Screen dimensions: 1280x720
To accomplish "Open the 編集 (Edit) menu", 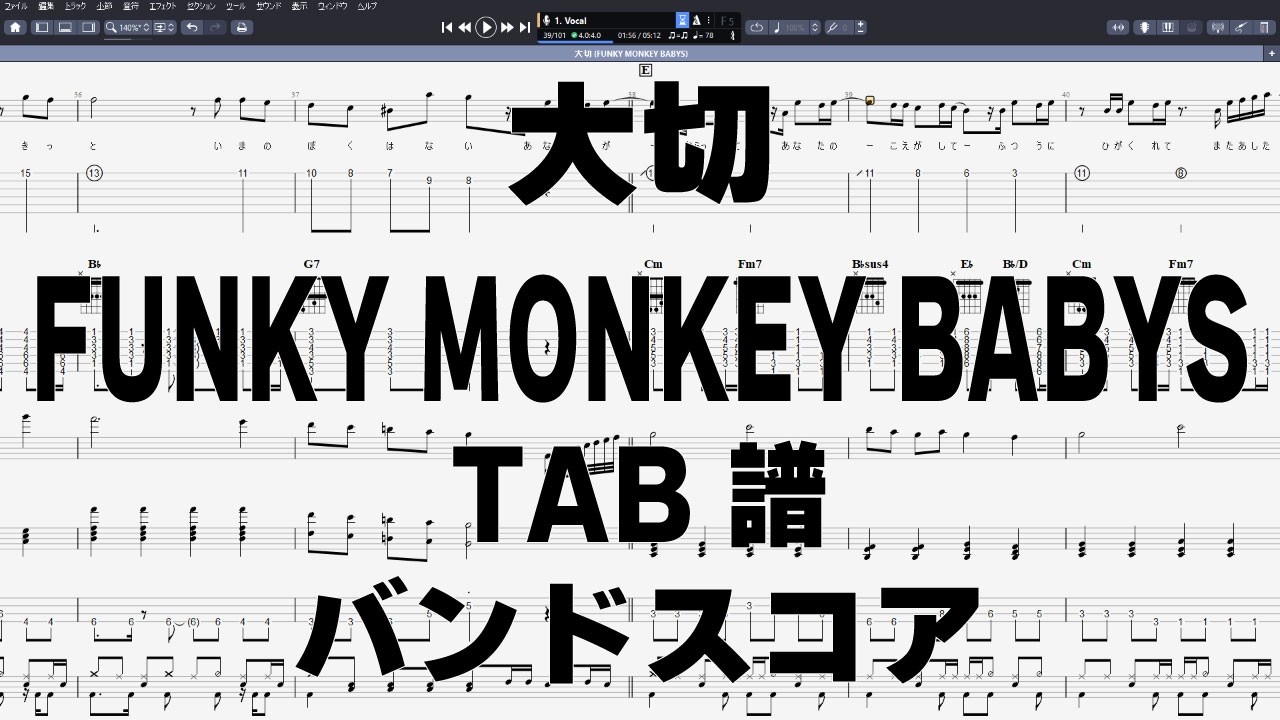I will 46,6.
